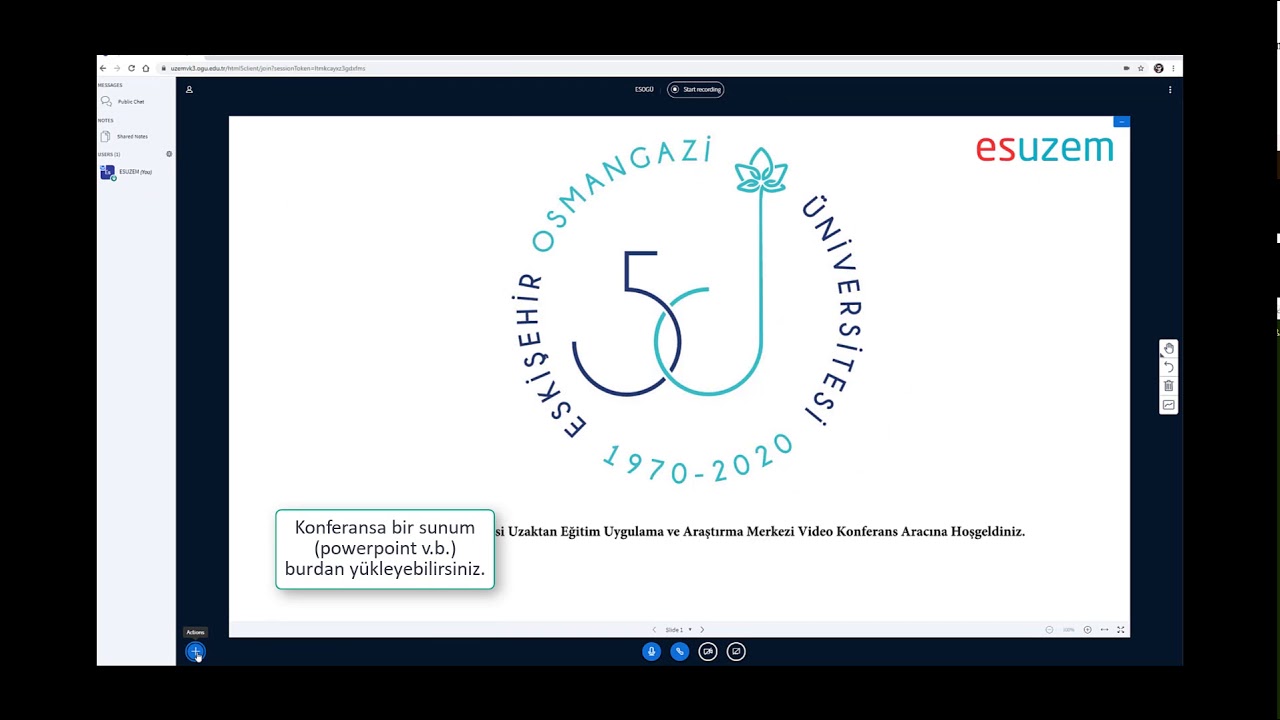Make presentation fullscreen
This screenshot has height=720, width=1280.
pyautogui.click(x=1121, y=630)
